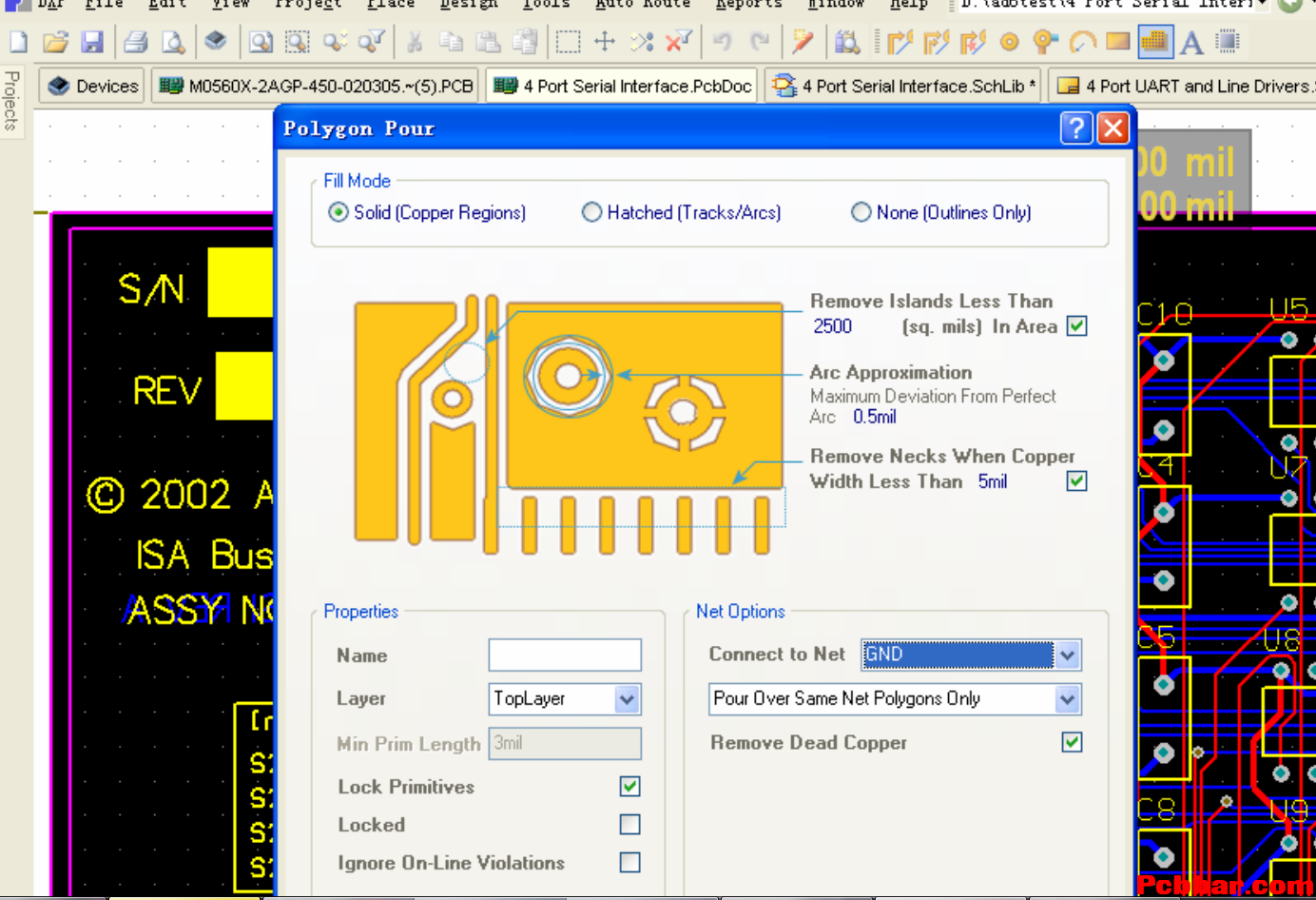This screenshot has height=900, width=1316.
Task: Uncheck the Remove Dead Copper checkbox
Action: pos(1072,742)
